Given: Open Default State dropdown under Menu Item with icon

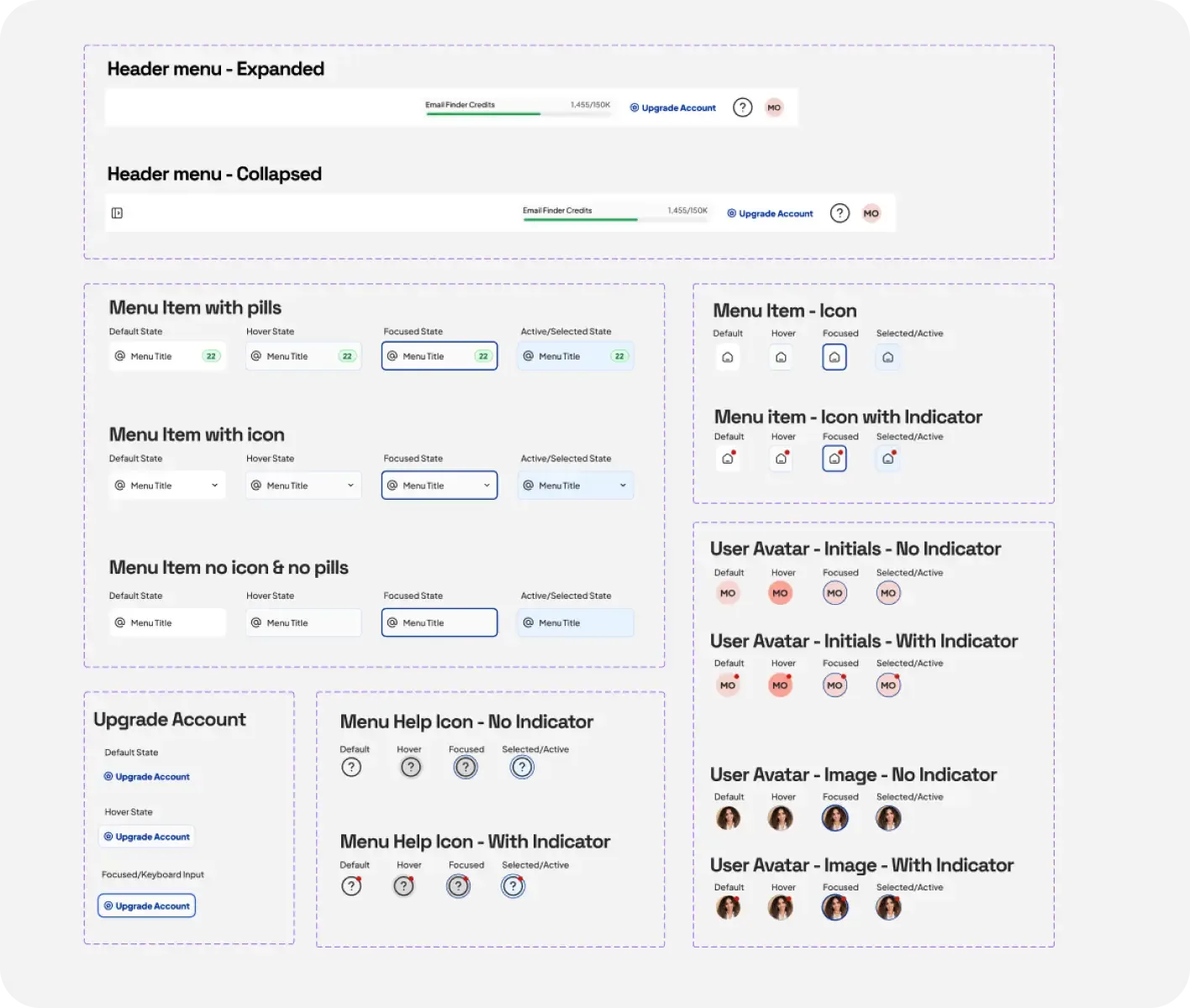Looking at the screenshot, I should (x=167, y=486).
